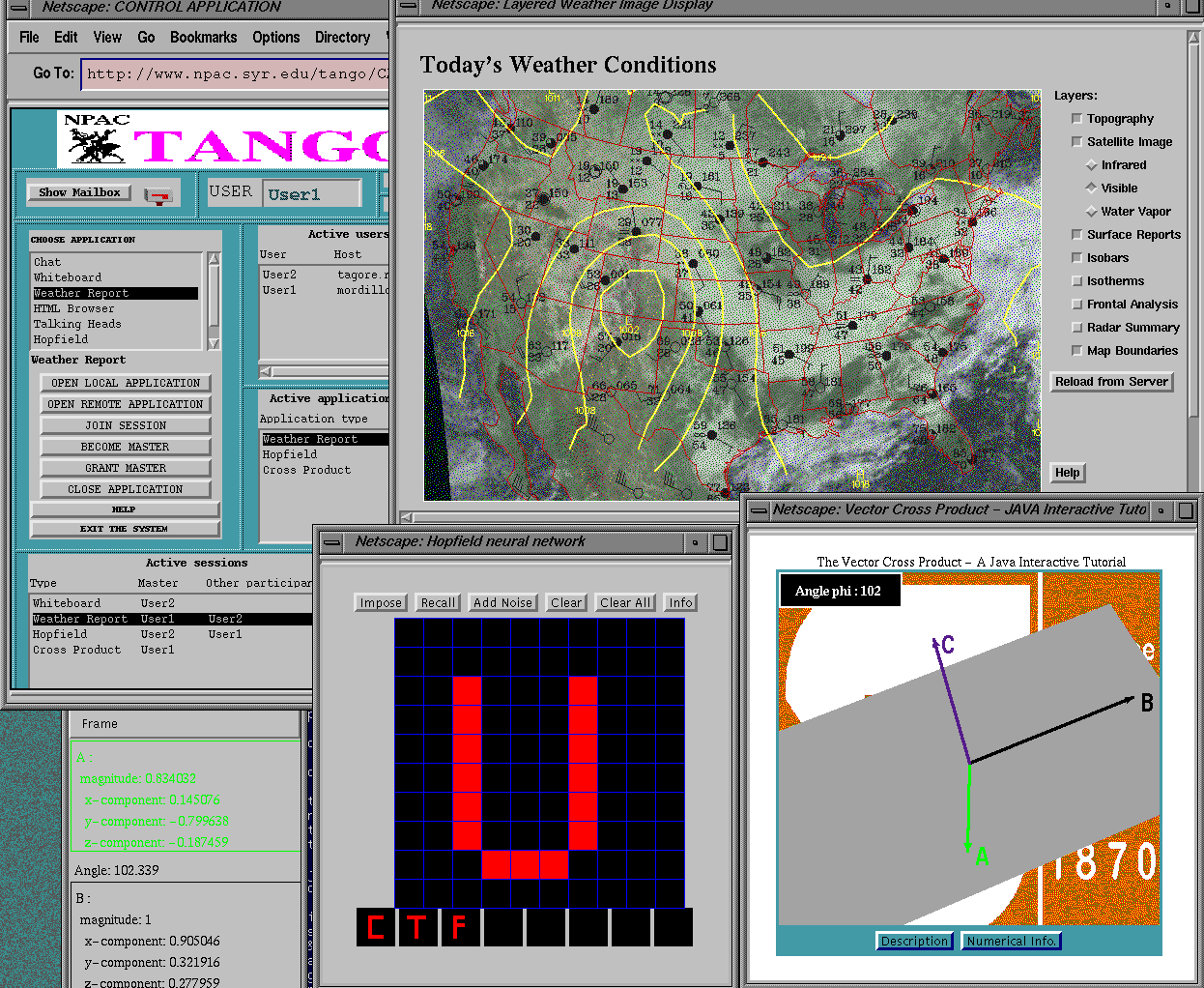Maximize the Hopfield neural network window
Image resolution: width=1204 pixels, height=988 pixels.
[x=720, y=542]
